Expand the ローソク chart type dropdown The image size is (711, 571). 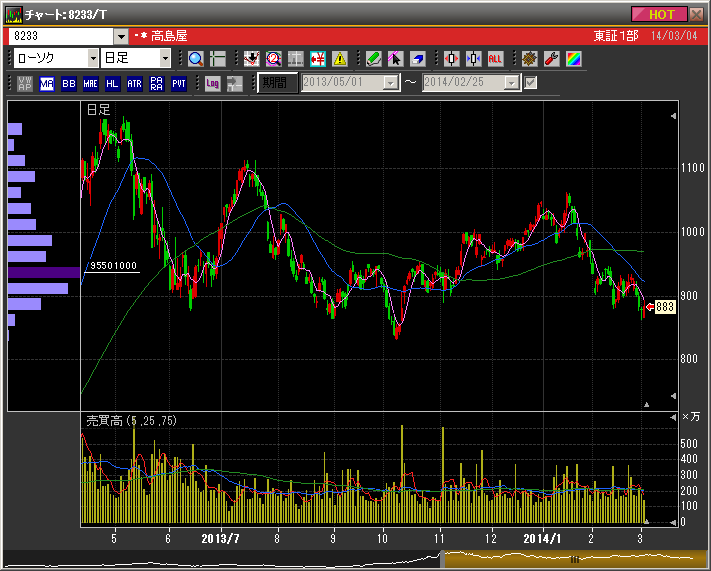[x=92, y=58]
